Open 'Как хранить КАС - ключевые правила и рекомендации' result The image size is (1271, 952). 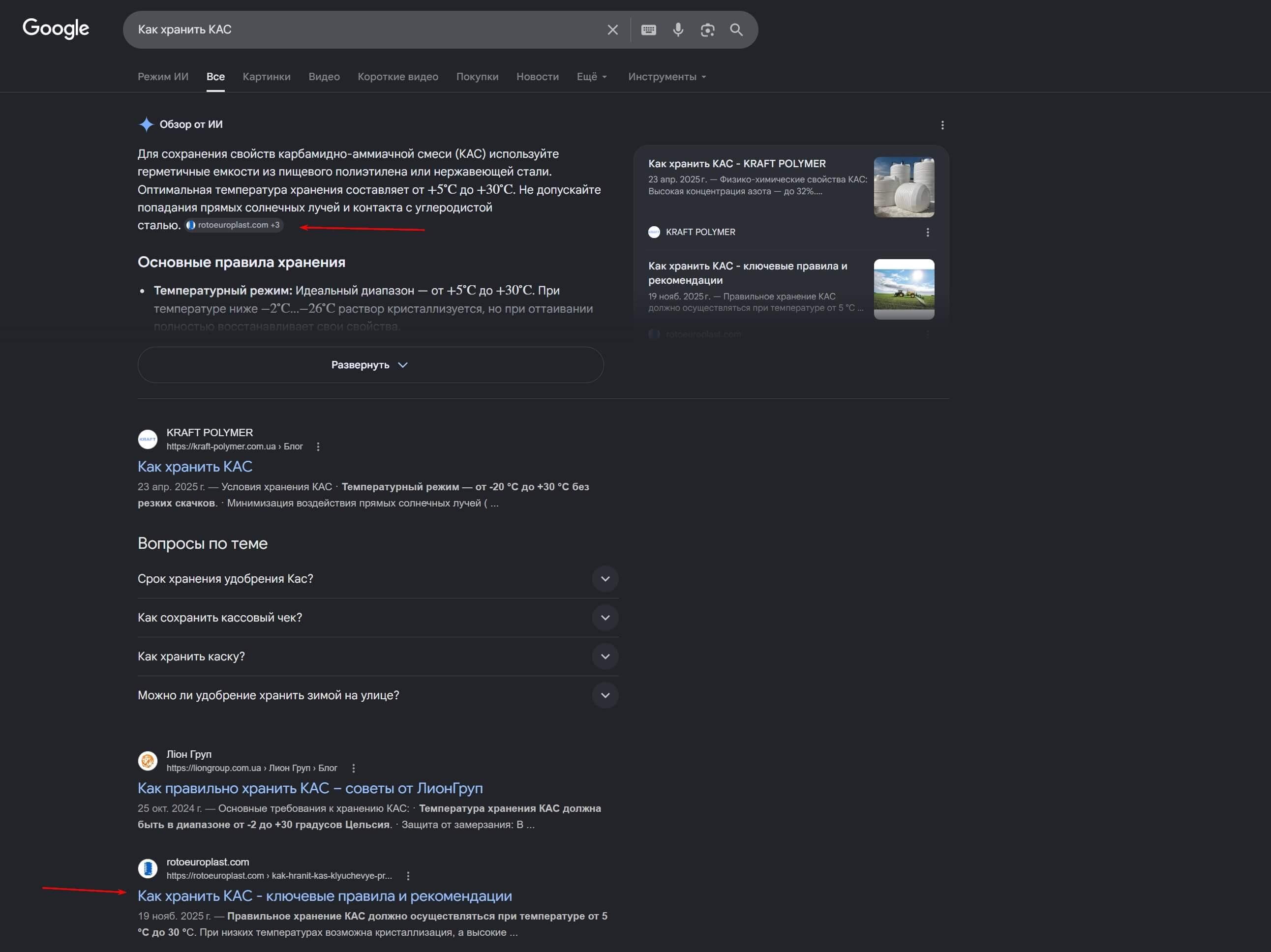pos(325,895)
